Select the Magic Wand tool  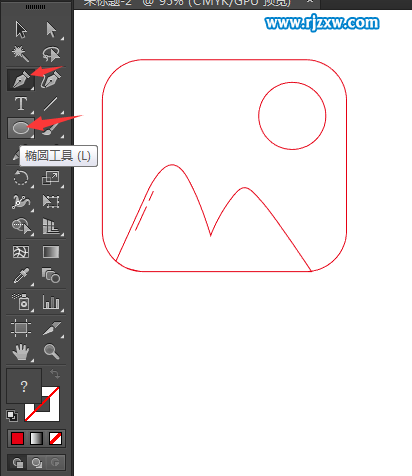coord(21,54)
